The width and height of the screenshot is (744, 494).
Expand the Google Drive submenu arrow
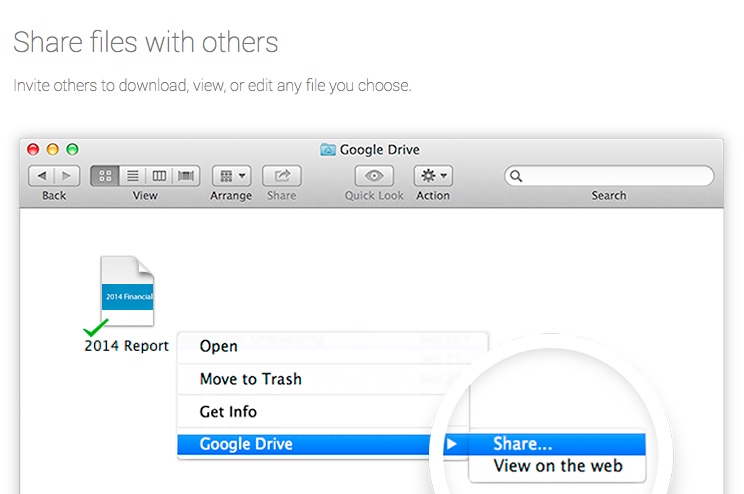pos(452,444)
